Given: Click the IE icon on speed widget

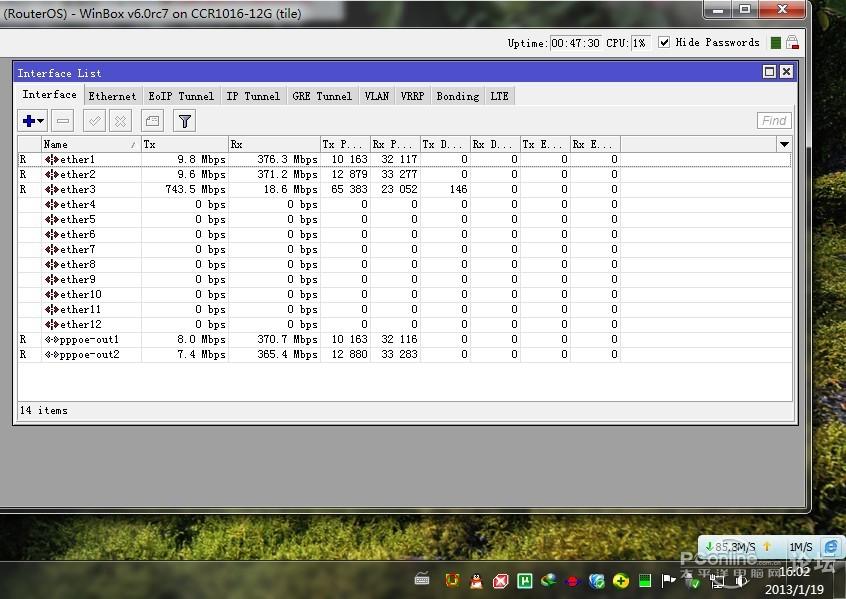Looking at the screenshot, I should (831, 547).
